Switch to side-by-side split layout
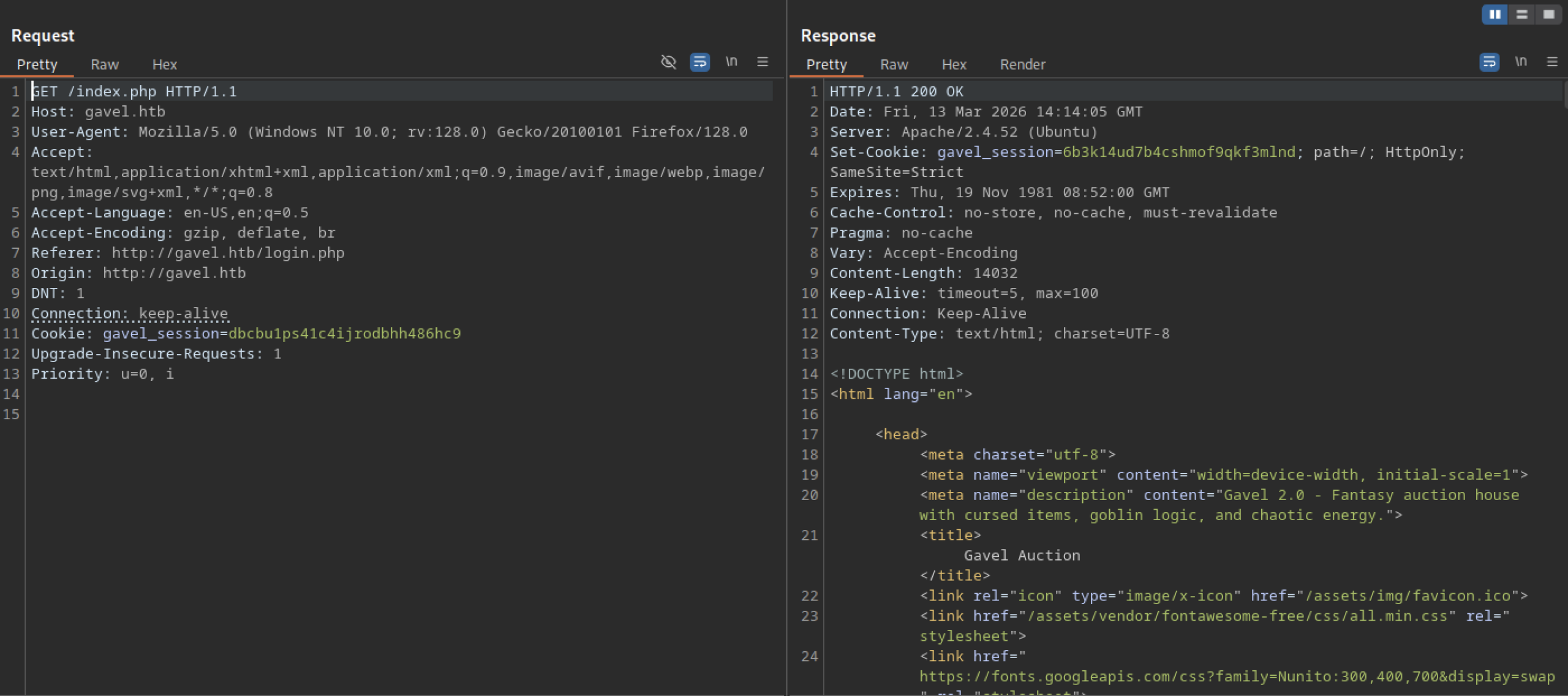This screenshot has width=1568, height=696. 1494,15
